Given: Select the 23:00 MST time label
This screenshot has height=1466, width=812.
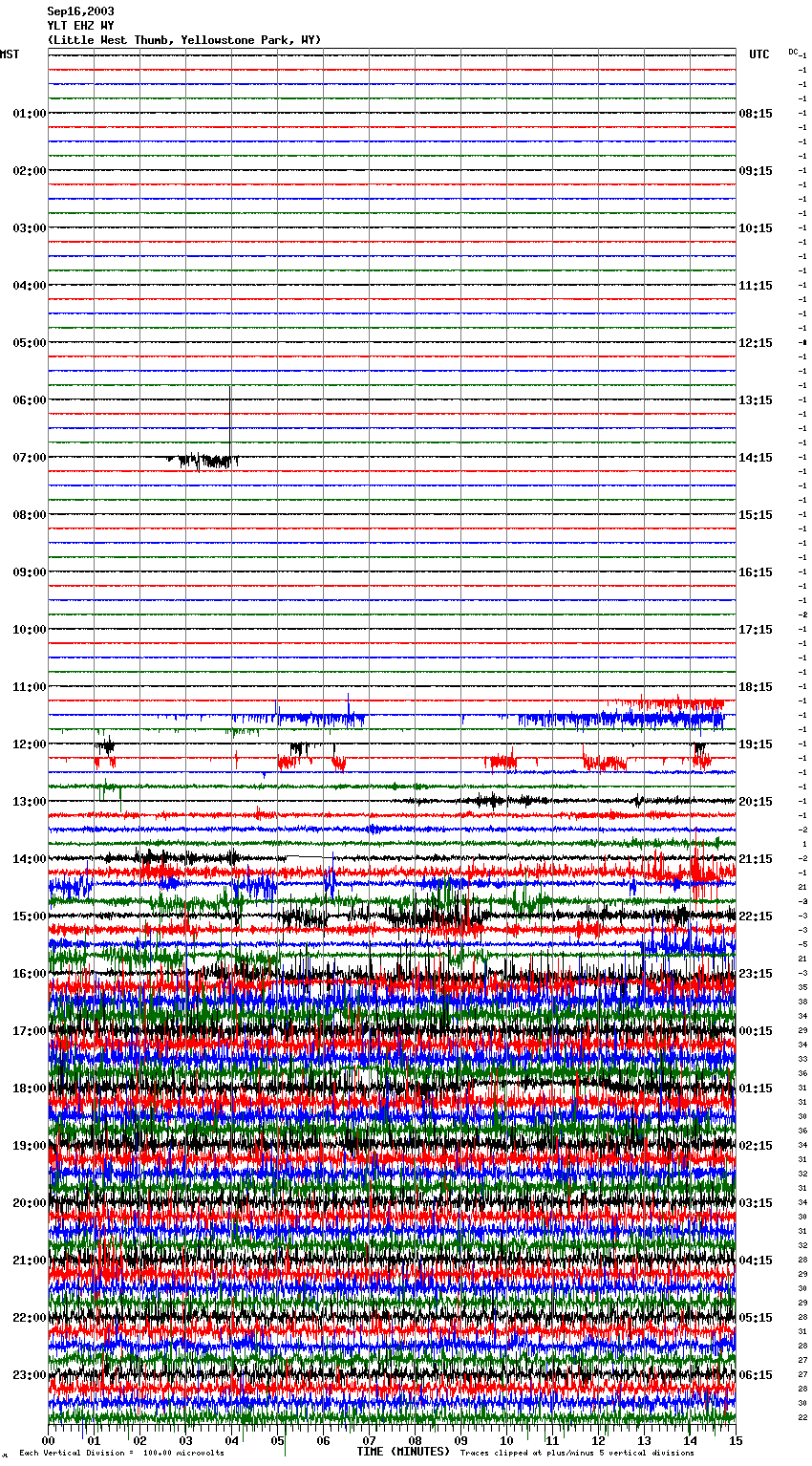Looking at the screenshot, I should point(30,1375).
